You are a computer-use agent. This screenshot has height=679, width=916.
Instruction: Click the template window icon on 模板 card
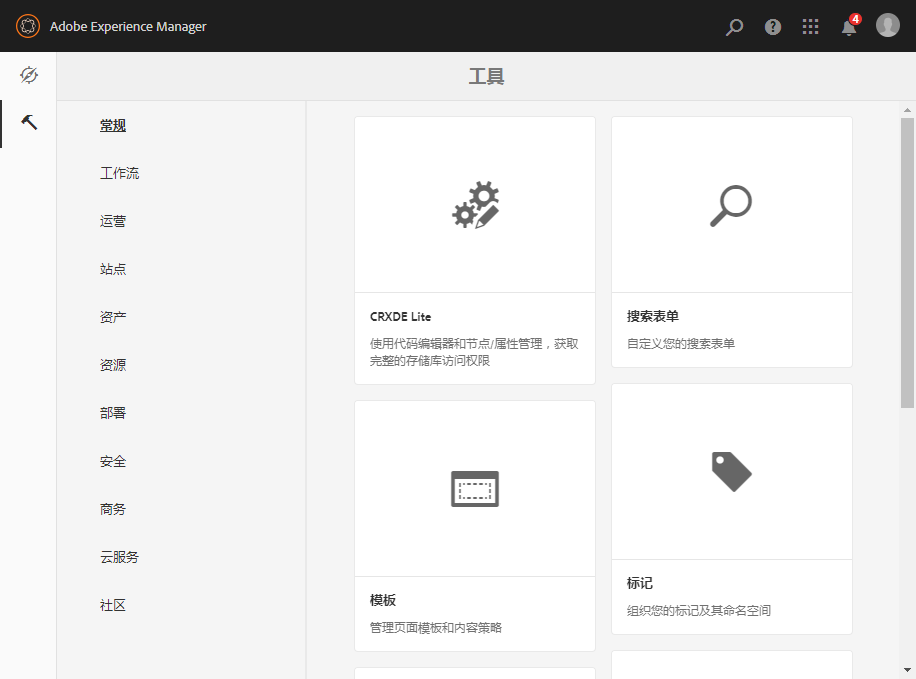click(475, 489)
